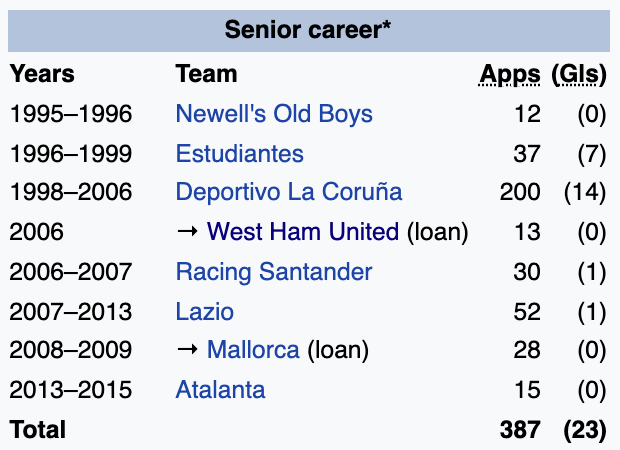Click the Total row label
620x450 pixels.
tap(38, 429)
